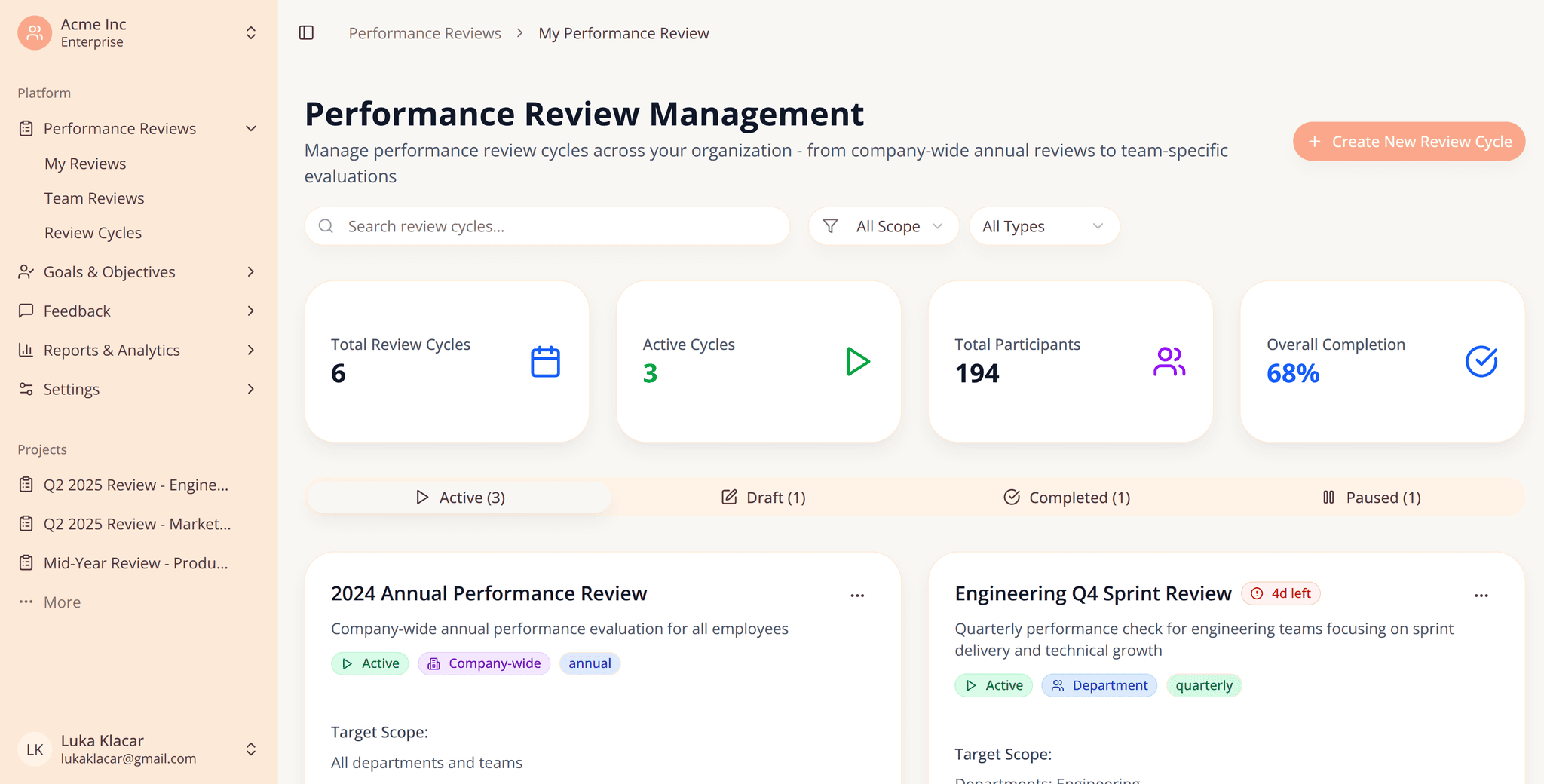Click the More ellipsis icon in Projects

26,602
